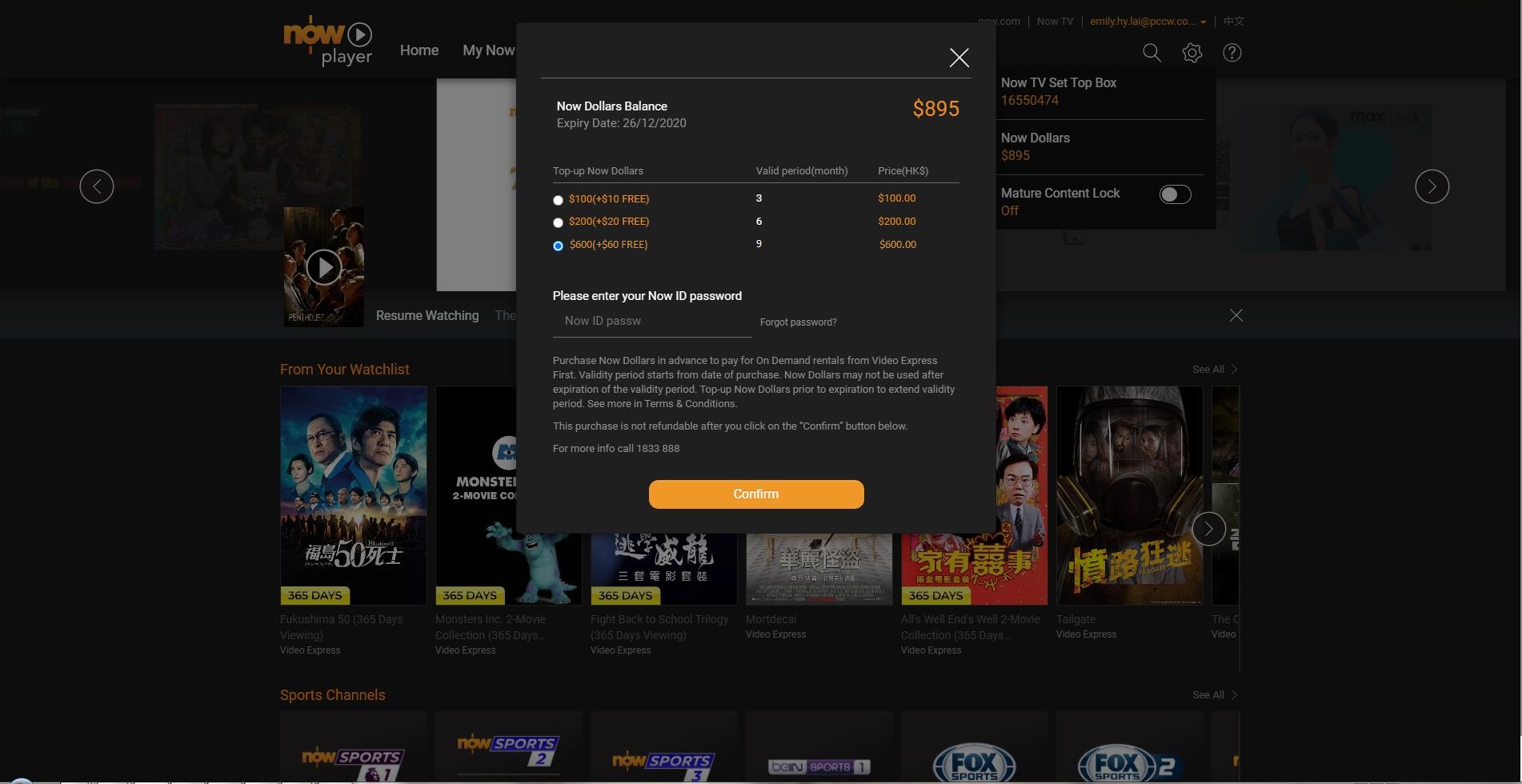The width and height of the screenshot is (1522, 784).
Task: Click the $895 balance amount in dialog
Action: click(935, 109)
